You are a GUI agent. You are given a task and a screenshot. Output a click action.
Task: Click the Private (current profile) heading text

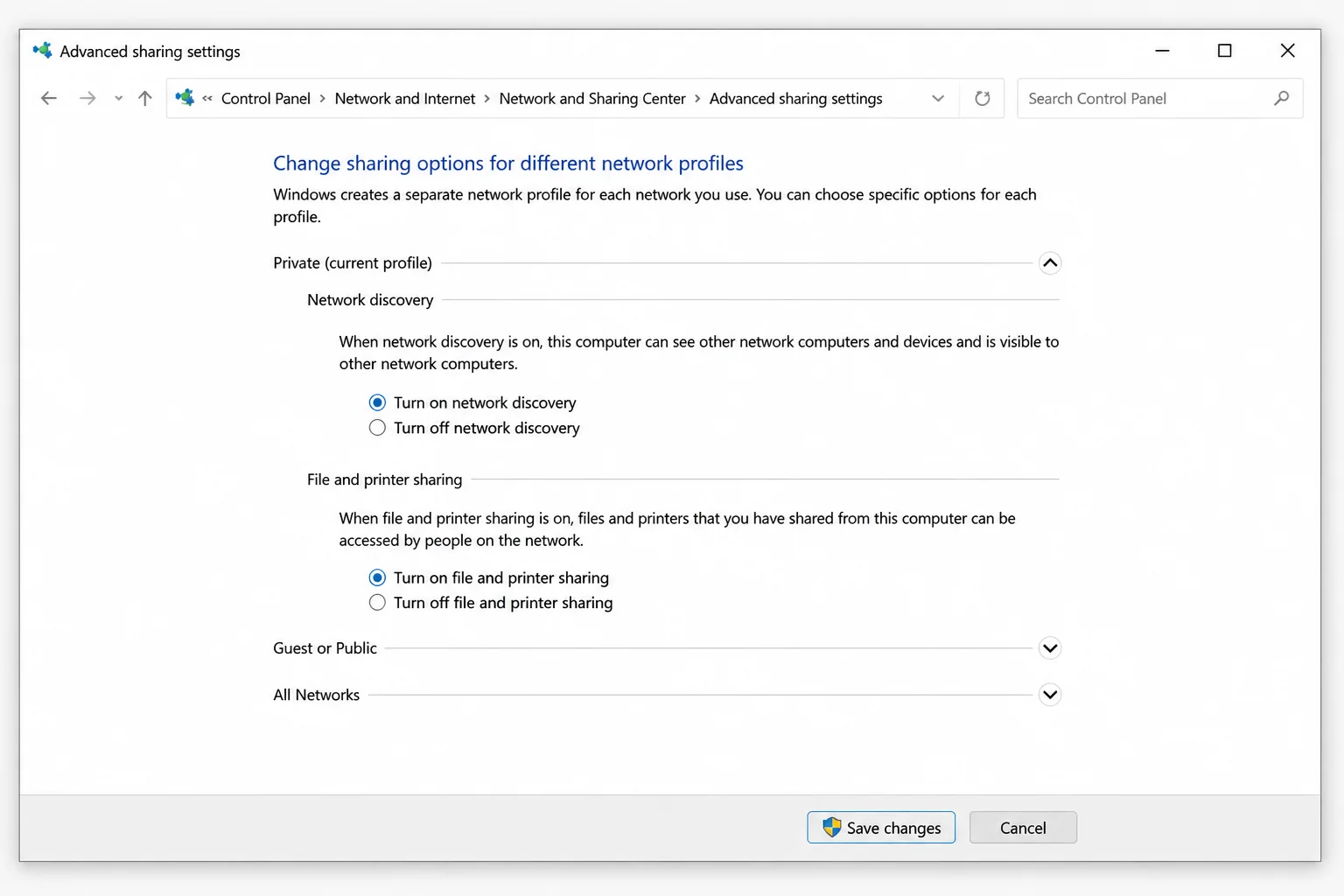(353, 263)
